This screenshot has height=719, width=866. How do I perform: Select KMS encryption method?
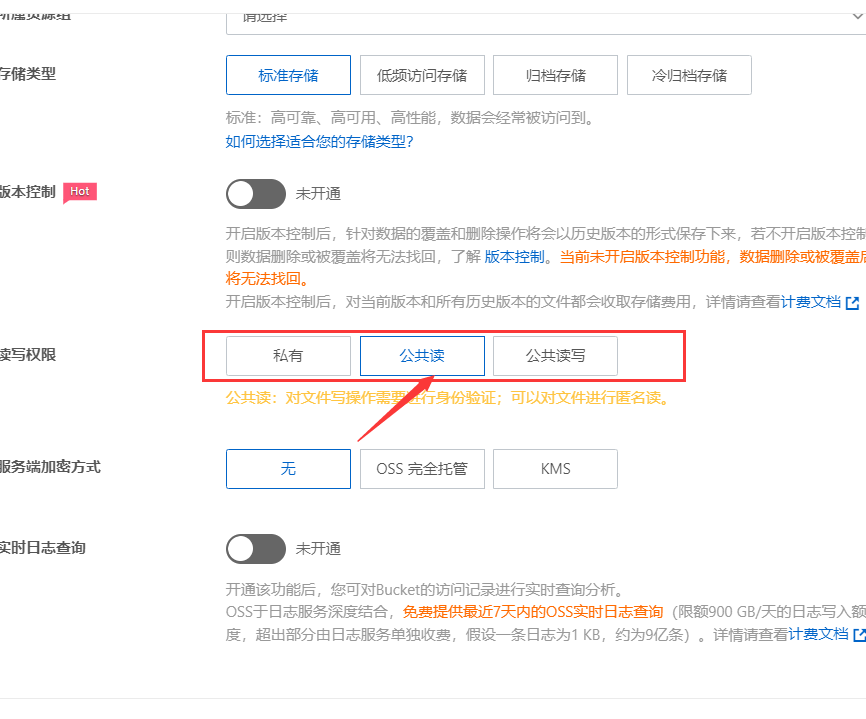tap(555, 469)
